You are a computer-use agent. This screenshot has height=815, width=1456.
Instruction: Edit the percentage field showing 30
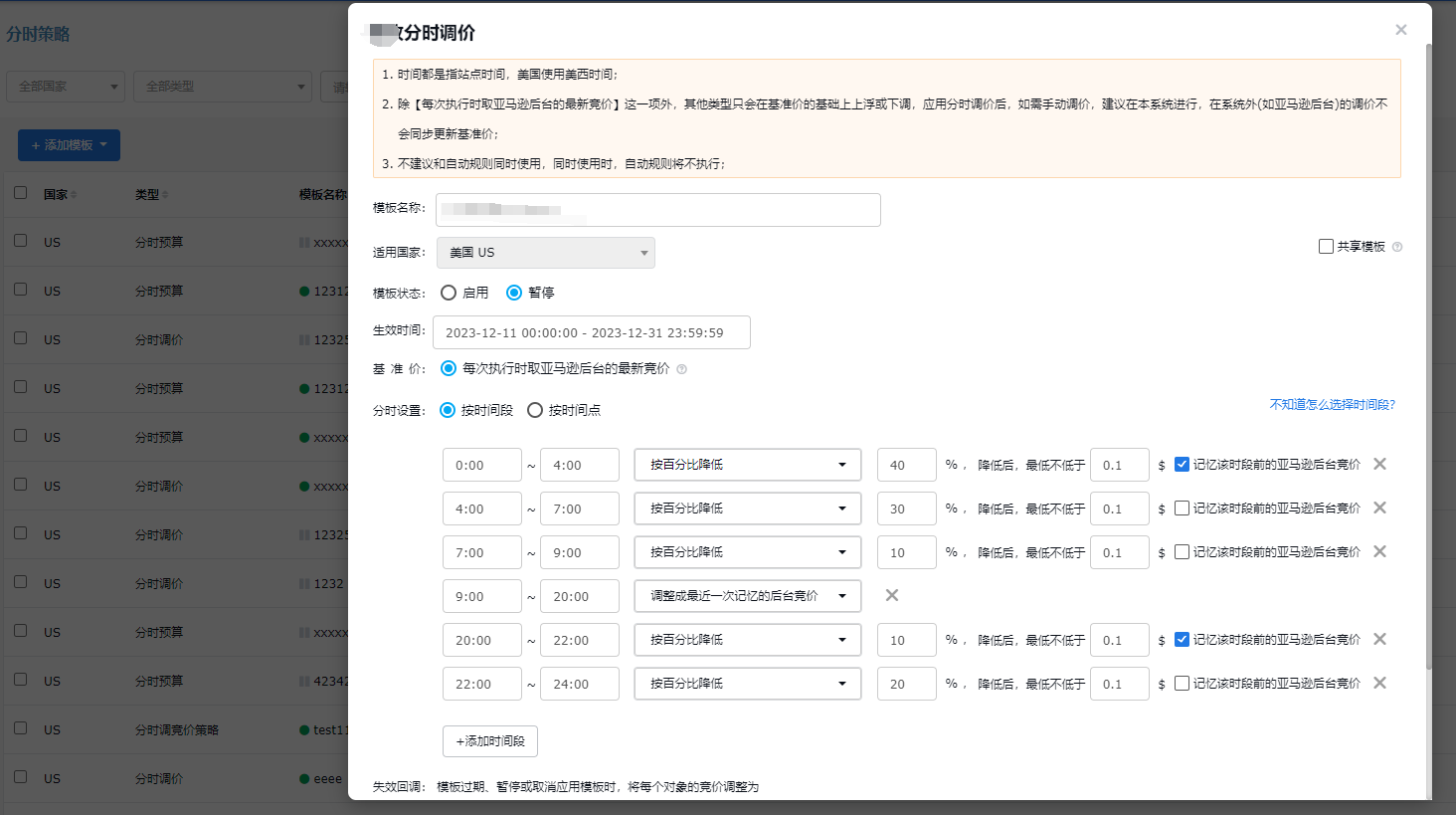907,509
